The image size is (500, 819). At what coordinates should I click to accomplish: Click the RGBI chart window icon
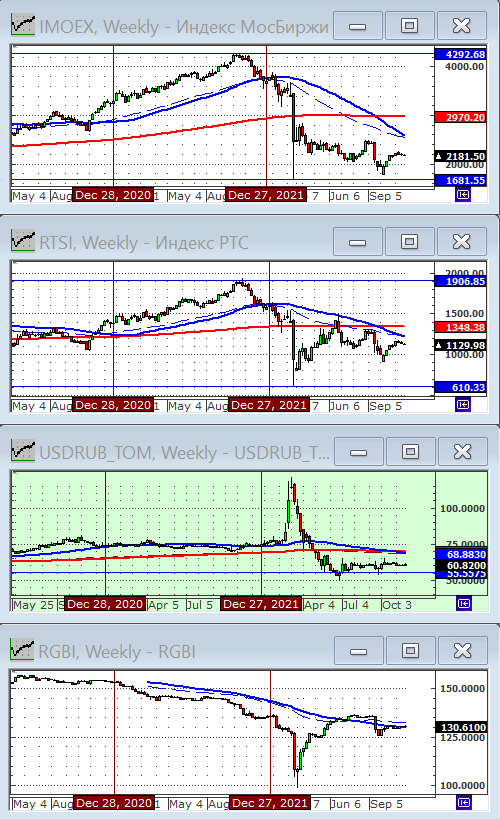point(22,650)
